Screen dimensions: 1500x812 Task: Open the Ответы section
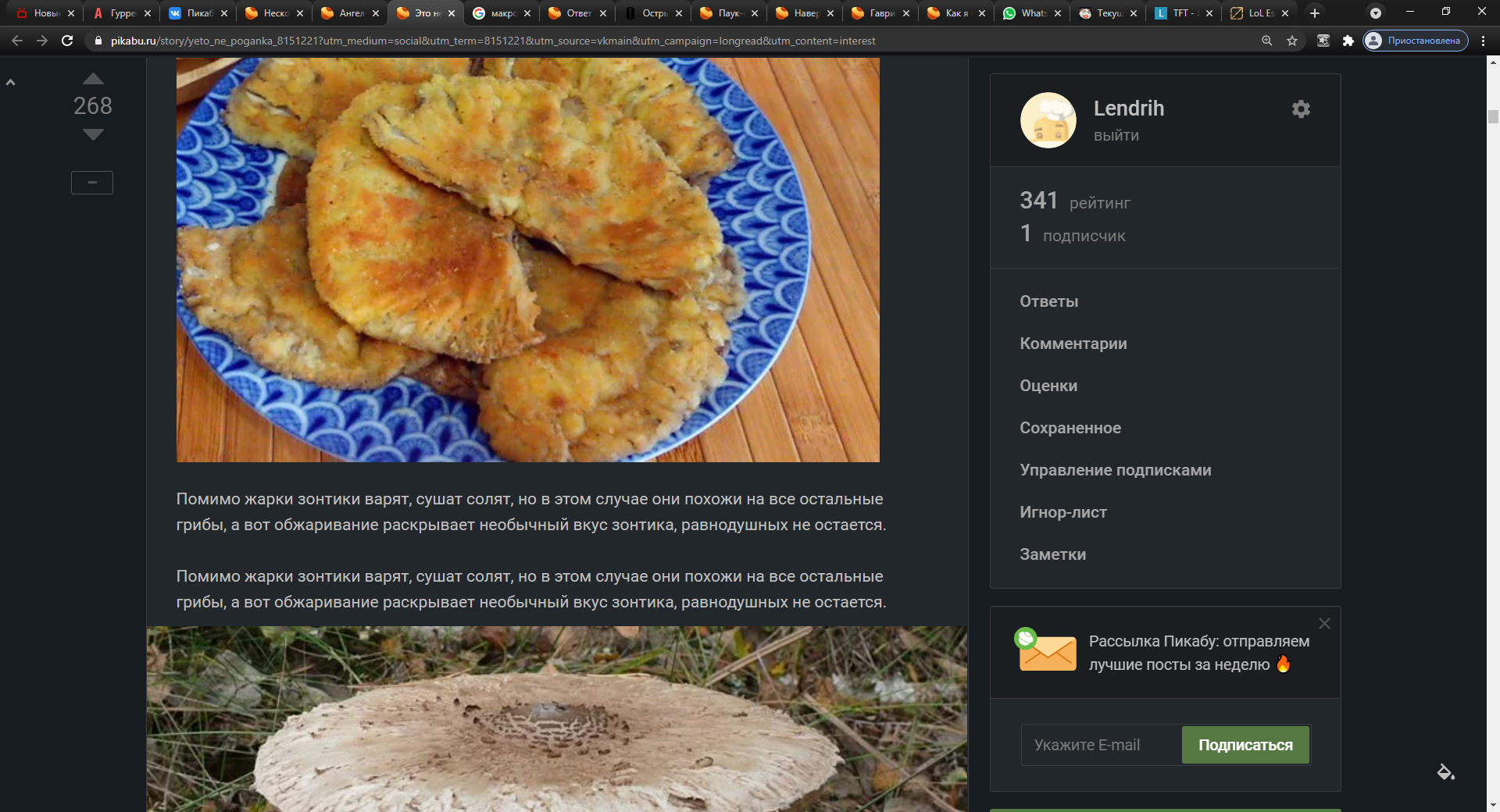point(1048,301)
